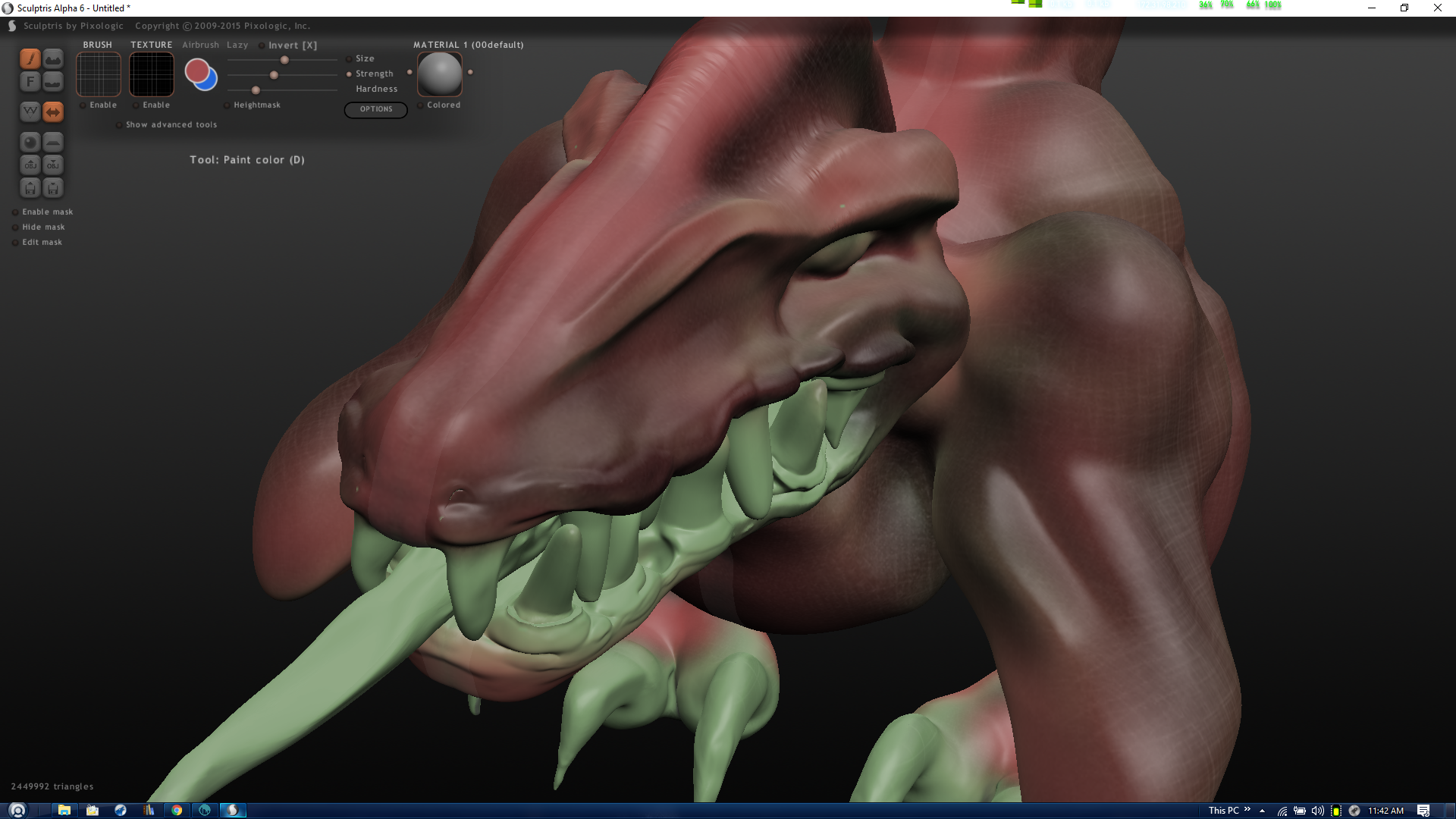Click the New plane icon

click(x=53, y=142)
